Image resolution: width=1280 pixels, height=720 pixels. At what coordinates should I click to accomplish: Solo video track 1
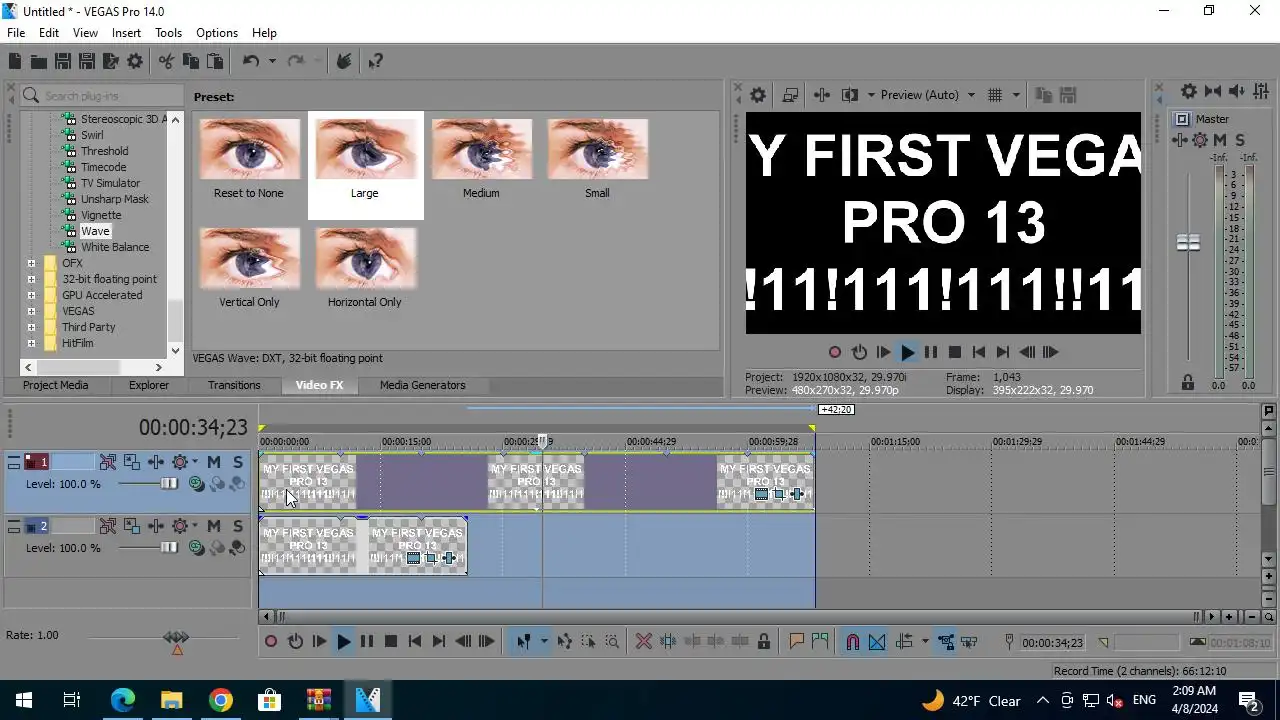point(237,462)
